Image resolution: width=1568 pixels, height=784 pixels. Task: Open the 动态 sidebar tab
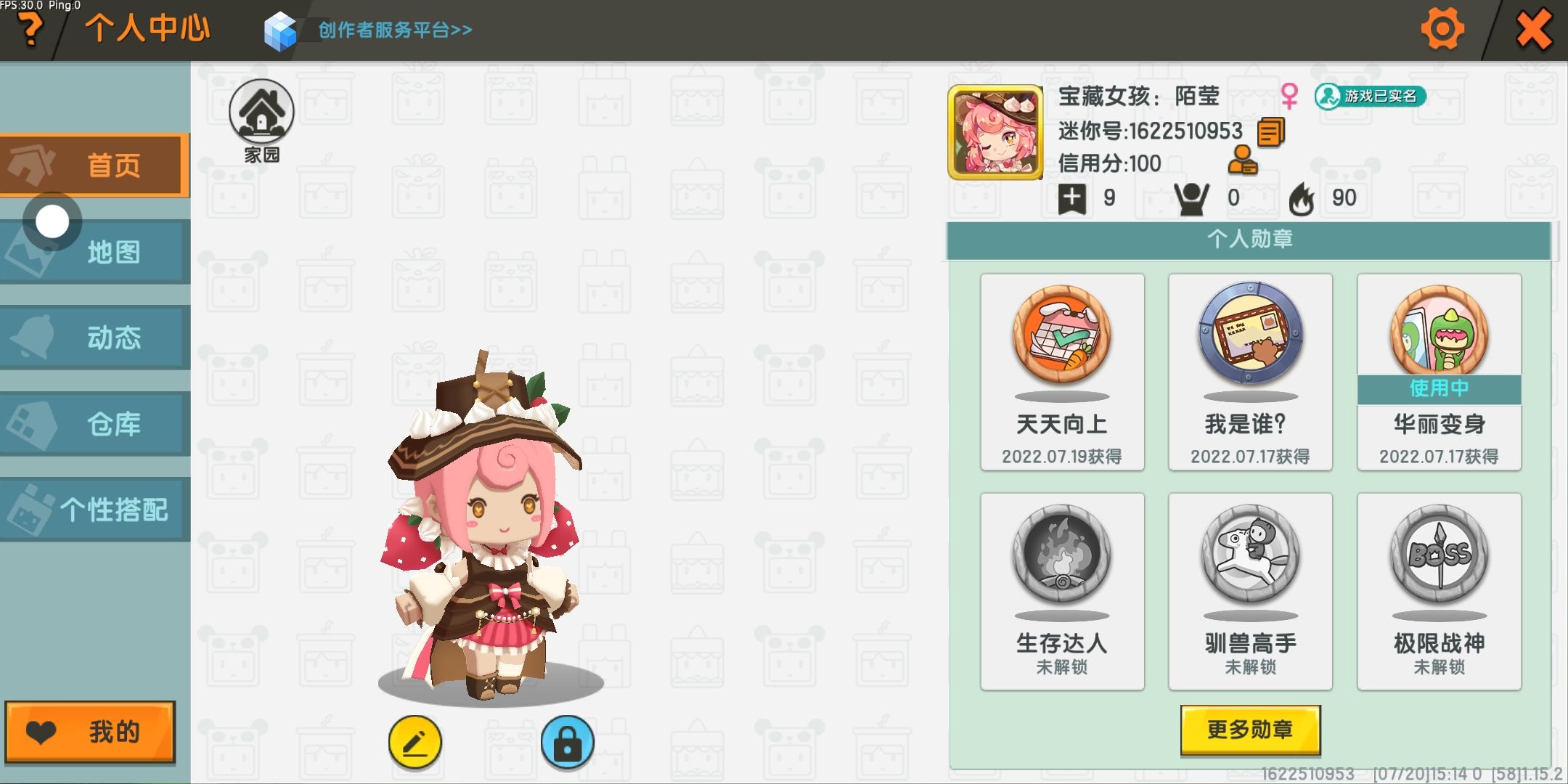tap(95, 338)
